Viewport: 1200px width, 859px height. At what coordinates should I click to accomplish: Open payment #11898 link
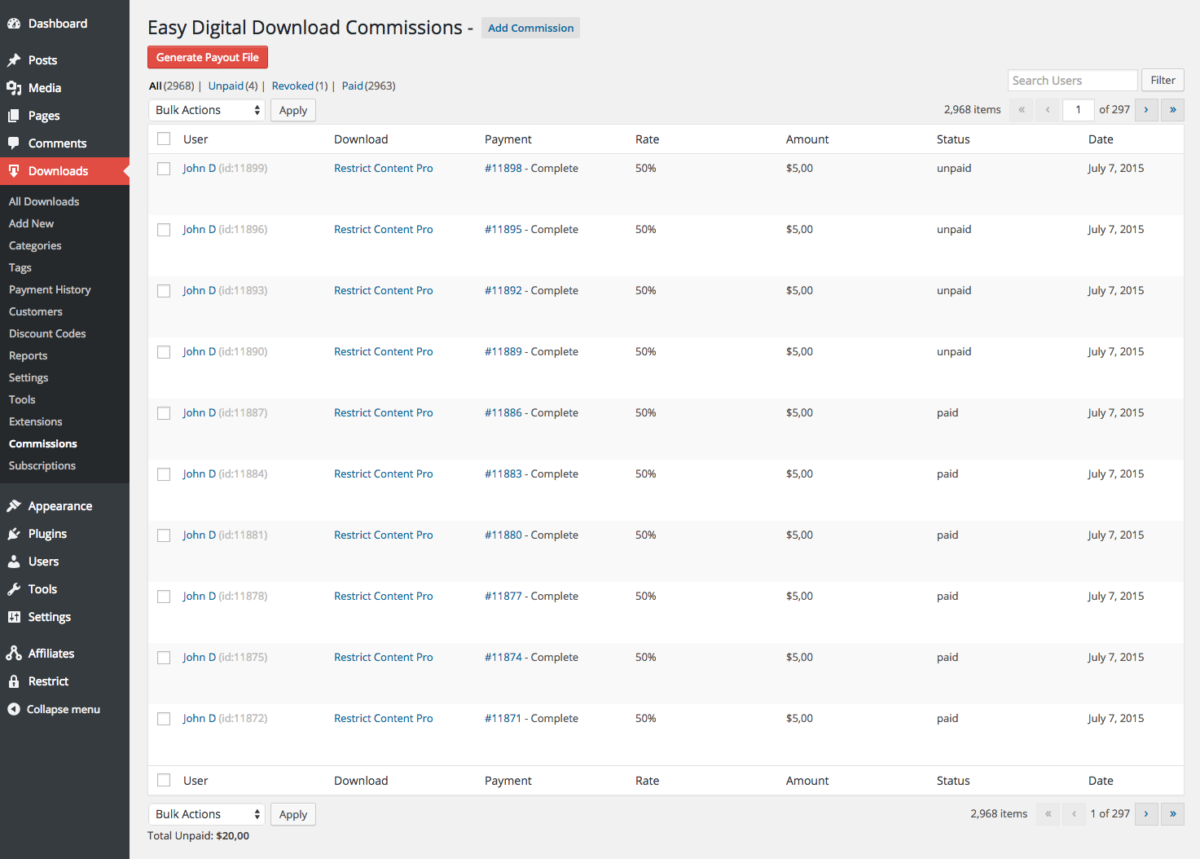tap(503, 168)
